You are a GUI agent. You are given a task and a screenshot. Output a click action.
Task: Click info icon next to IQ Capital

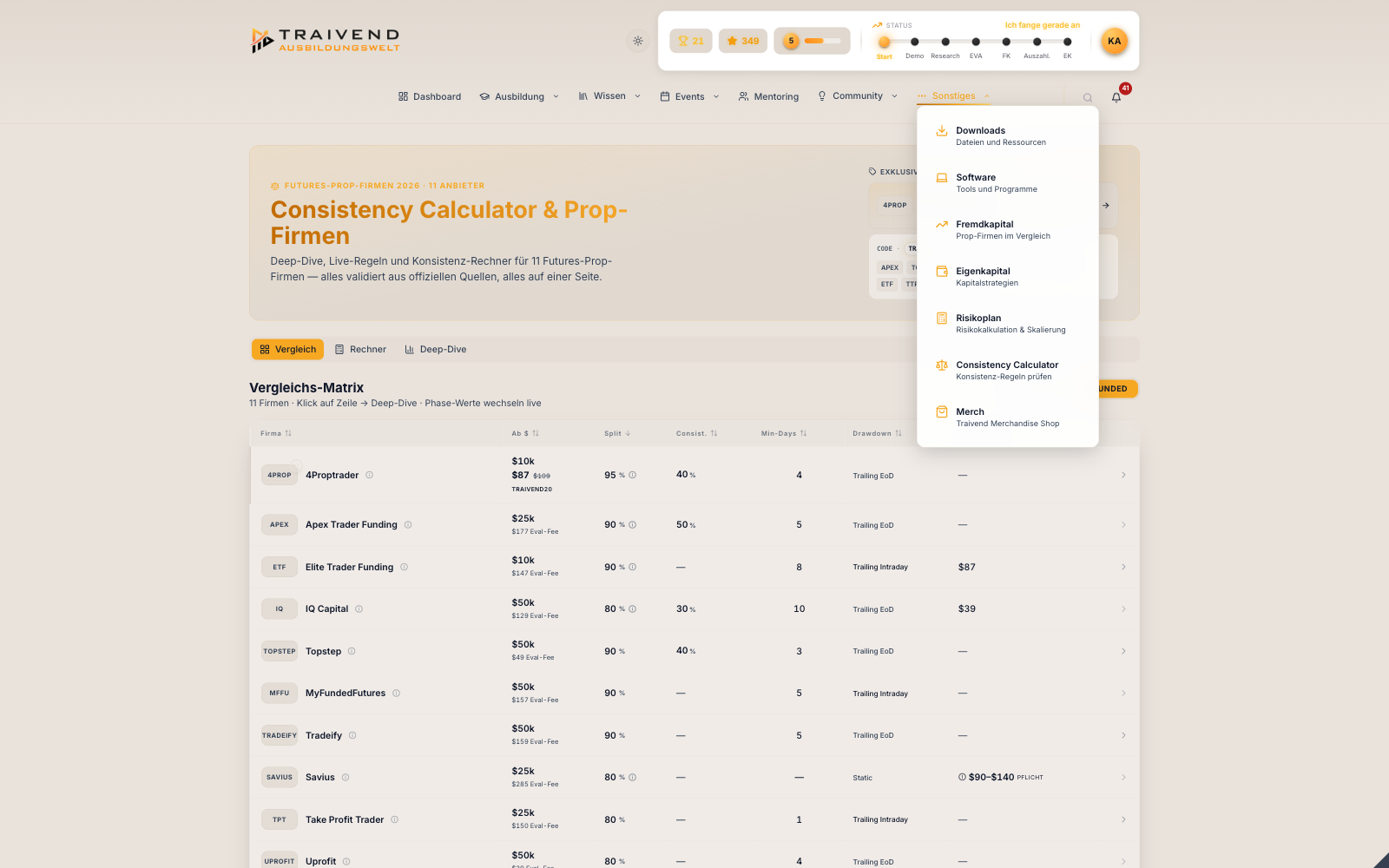359,608
